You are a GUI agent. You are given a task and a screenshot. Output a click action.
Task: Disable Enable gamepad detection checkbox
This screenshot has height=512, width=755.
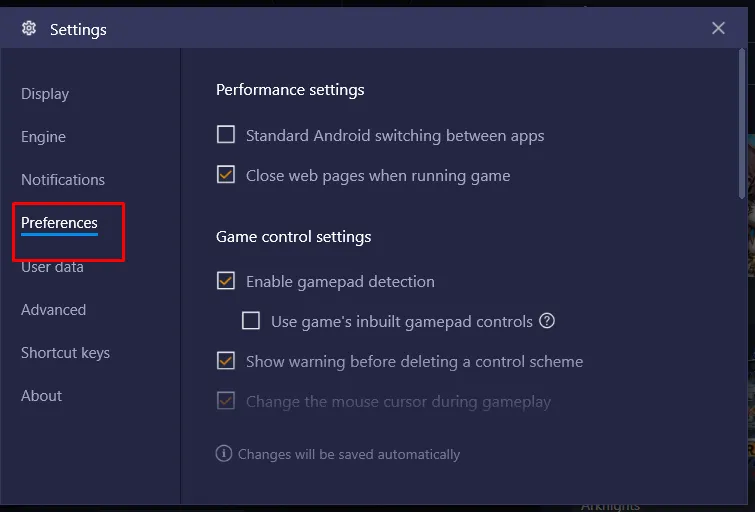tap(226, 281)
